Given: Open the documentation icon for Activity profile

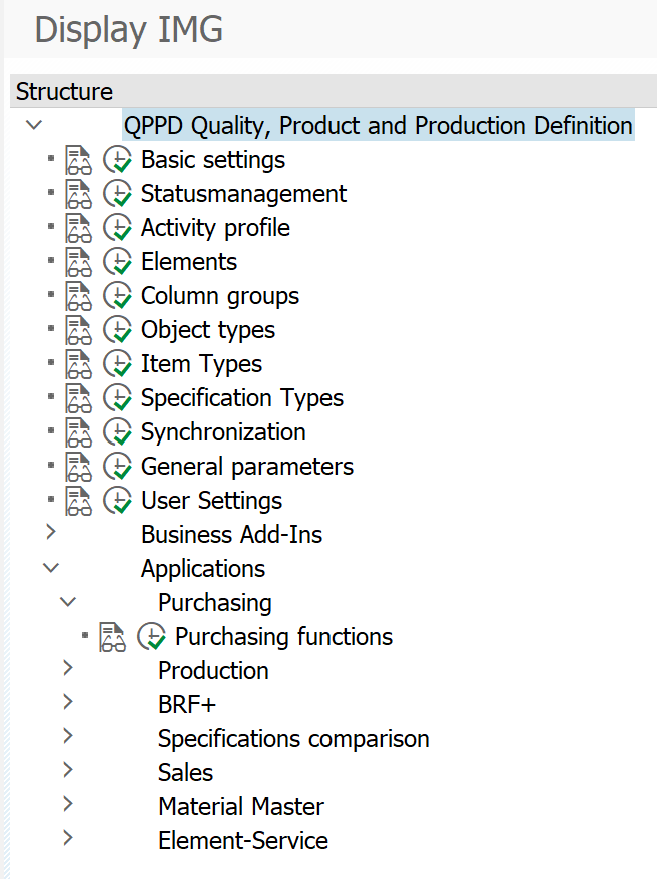Looking at the screenshot, I should coord(78,228).
